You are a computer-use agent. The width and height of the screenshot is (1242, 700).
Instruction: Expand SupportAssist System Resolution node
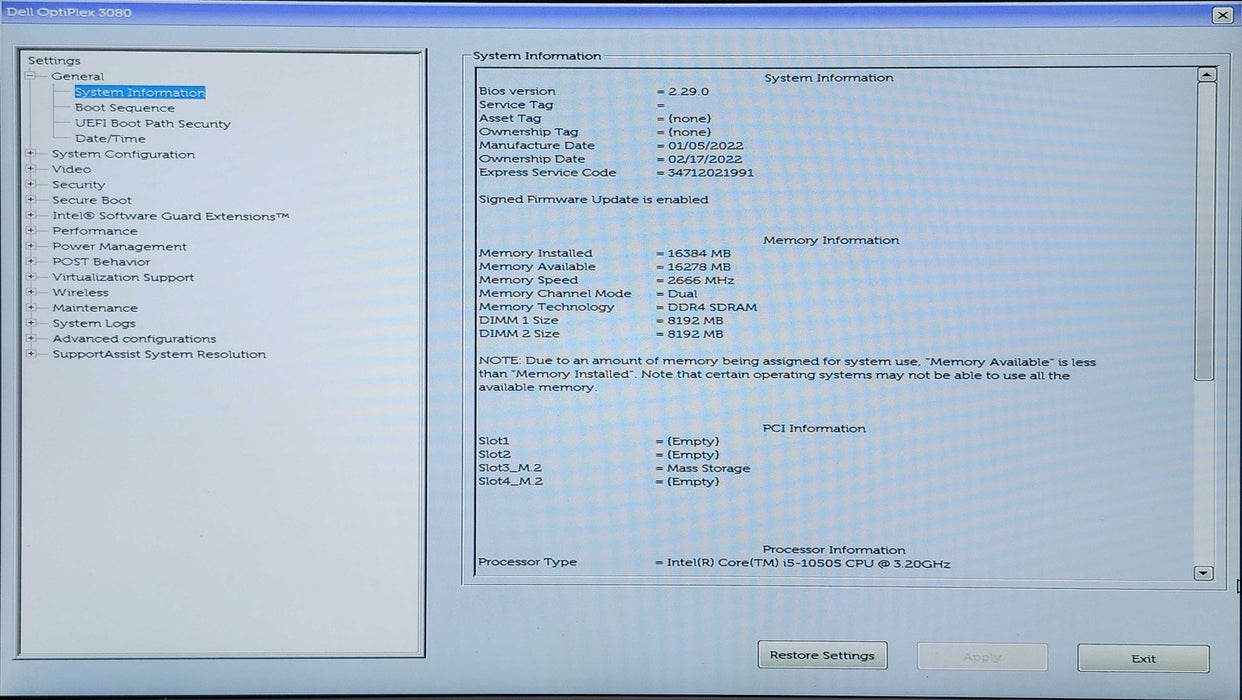click(31, 354)
